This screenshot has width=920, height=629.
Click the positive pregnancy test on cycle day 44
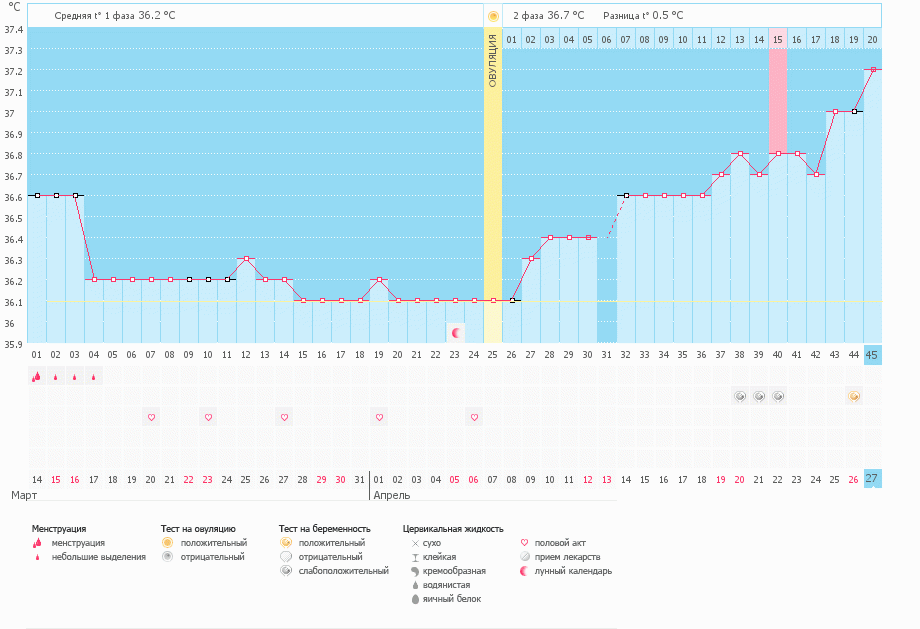[854, 397]
